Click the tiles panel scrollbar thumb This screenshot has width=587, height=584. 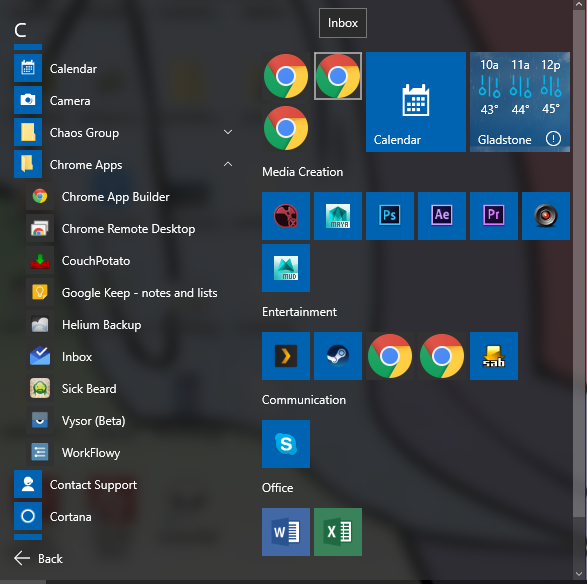click(x=580, y=264)
